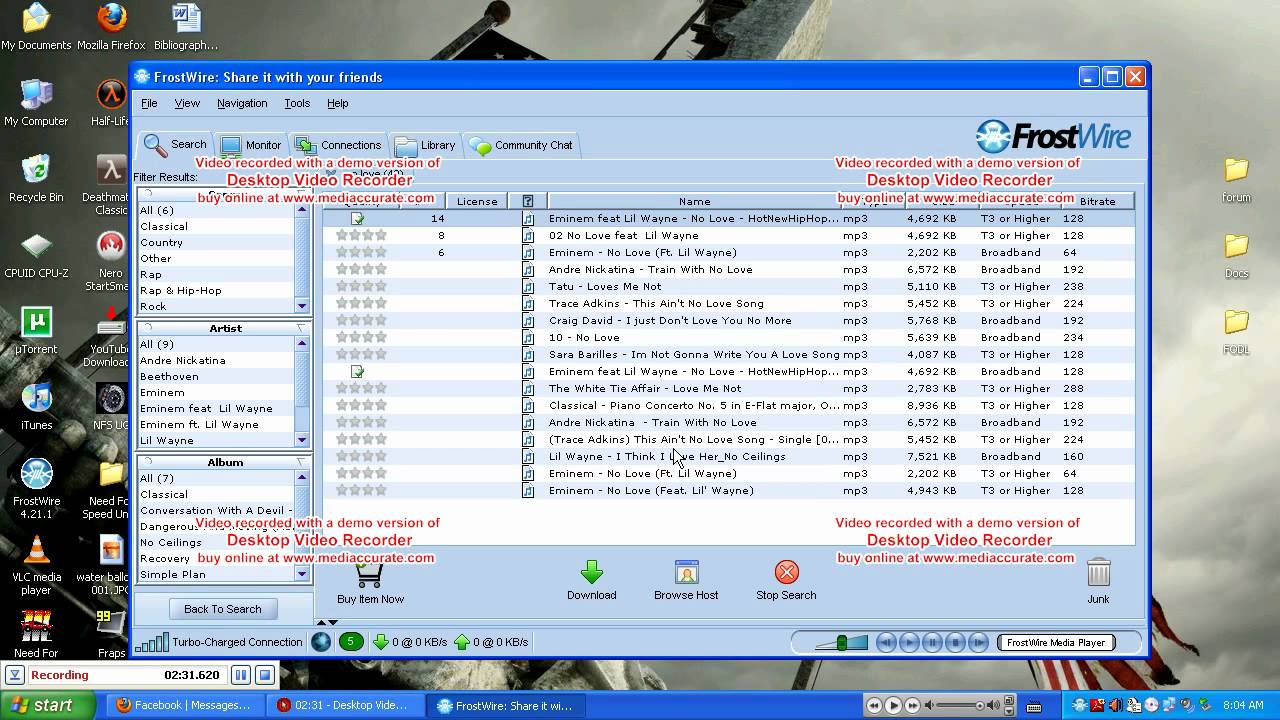The height and width of the screenshot is (720, 1280).
Task: Switch to Facebook Messages taskbar window
Action: (x=185, y=705)
